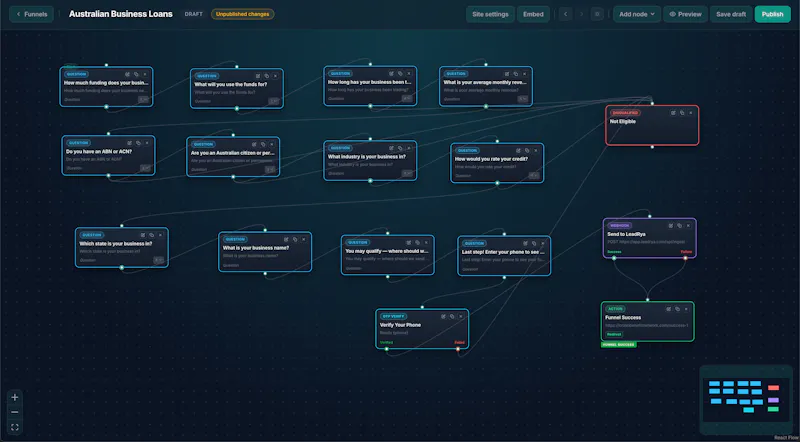This screenshot has width=800, height=442.
Task: Edit the 'How much funding does your busin...' node
Action: tap(128, 74)
